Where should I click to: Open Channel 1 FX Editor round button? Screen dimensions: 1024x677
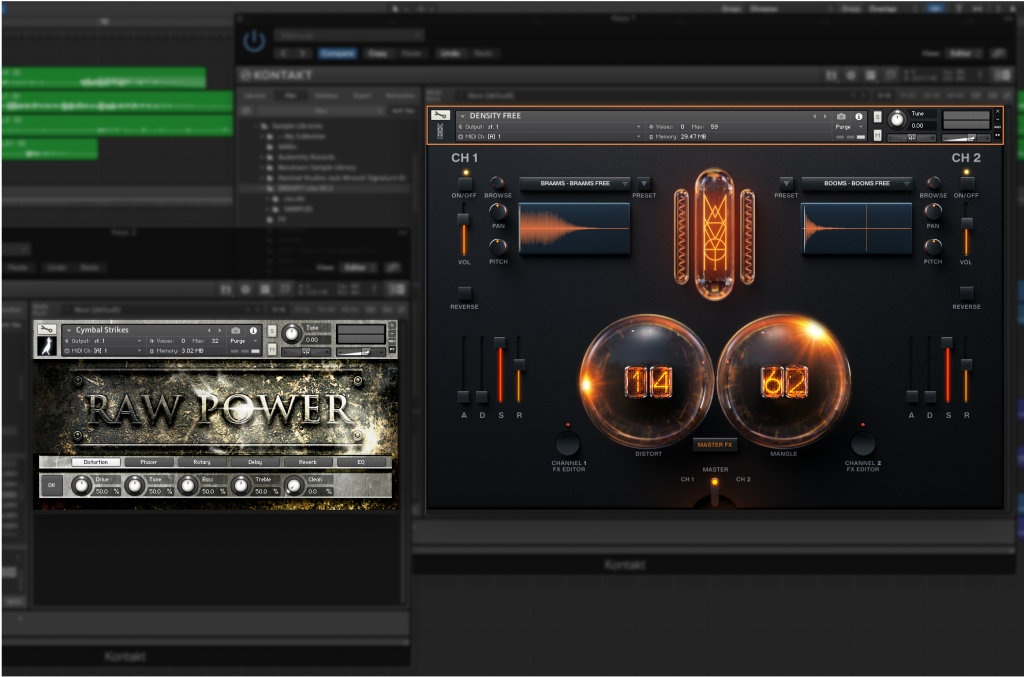(x=568, y=444)
